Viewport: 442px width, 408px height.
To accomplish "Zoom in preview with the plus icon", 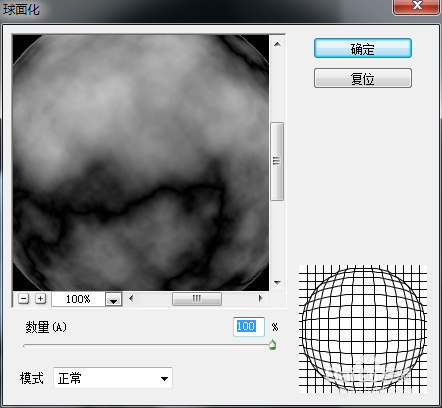I will tap(40, 299).
